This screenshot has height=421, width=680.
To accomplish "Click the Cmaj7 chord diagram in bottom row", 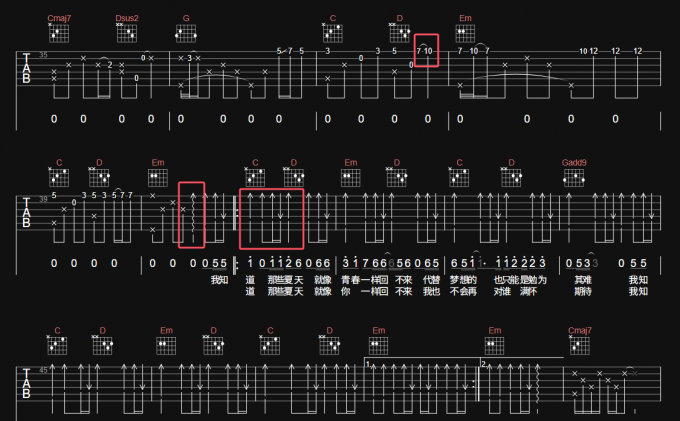I will click(579, 345).
